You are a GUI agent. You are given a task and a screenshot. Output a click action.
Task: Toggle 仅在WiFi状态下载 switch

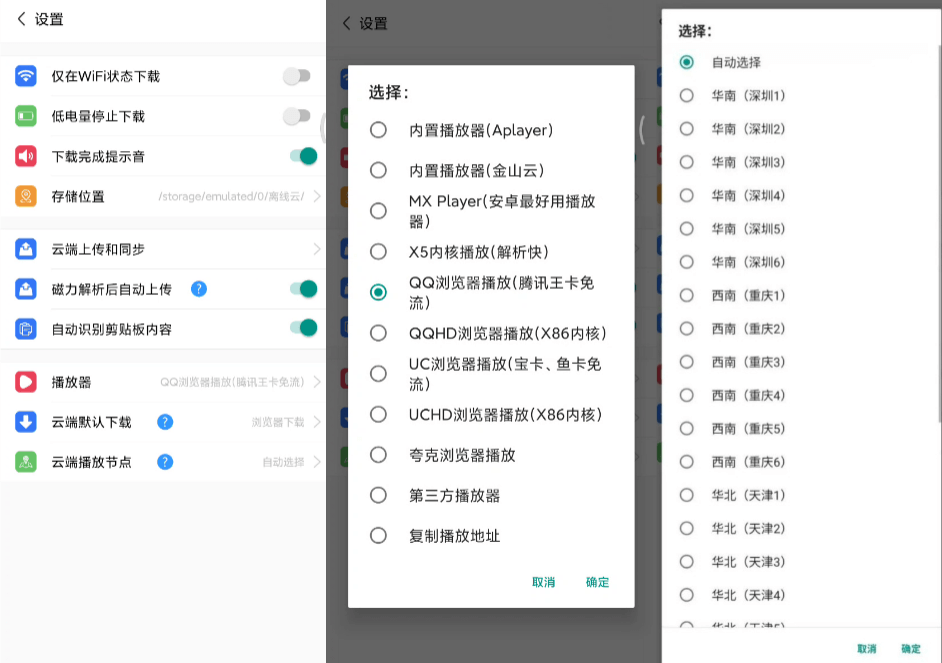(297, 76)
